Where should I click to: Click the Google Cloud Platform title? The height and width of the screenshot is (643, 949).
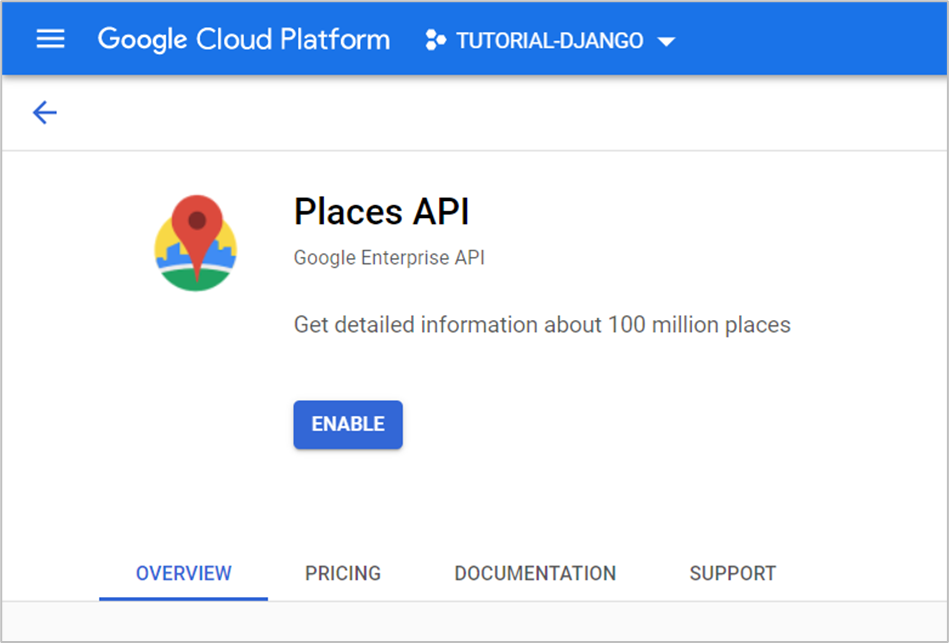click(244, 40)
